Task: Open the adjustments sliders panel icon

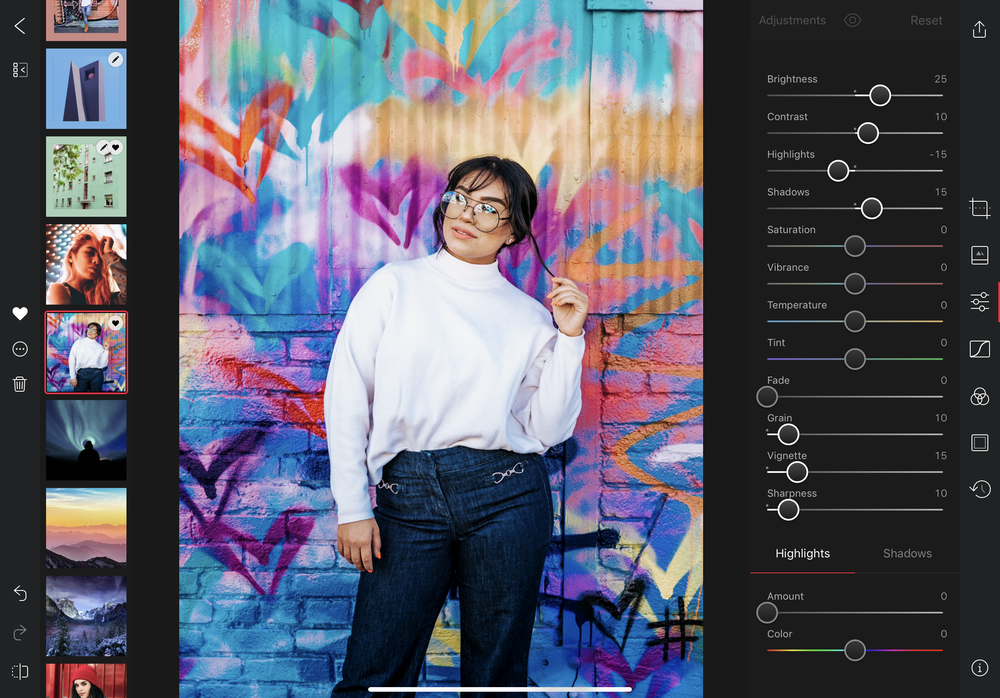Action: coord(980,301)
